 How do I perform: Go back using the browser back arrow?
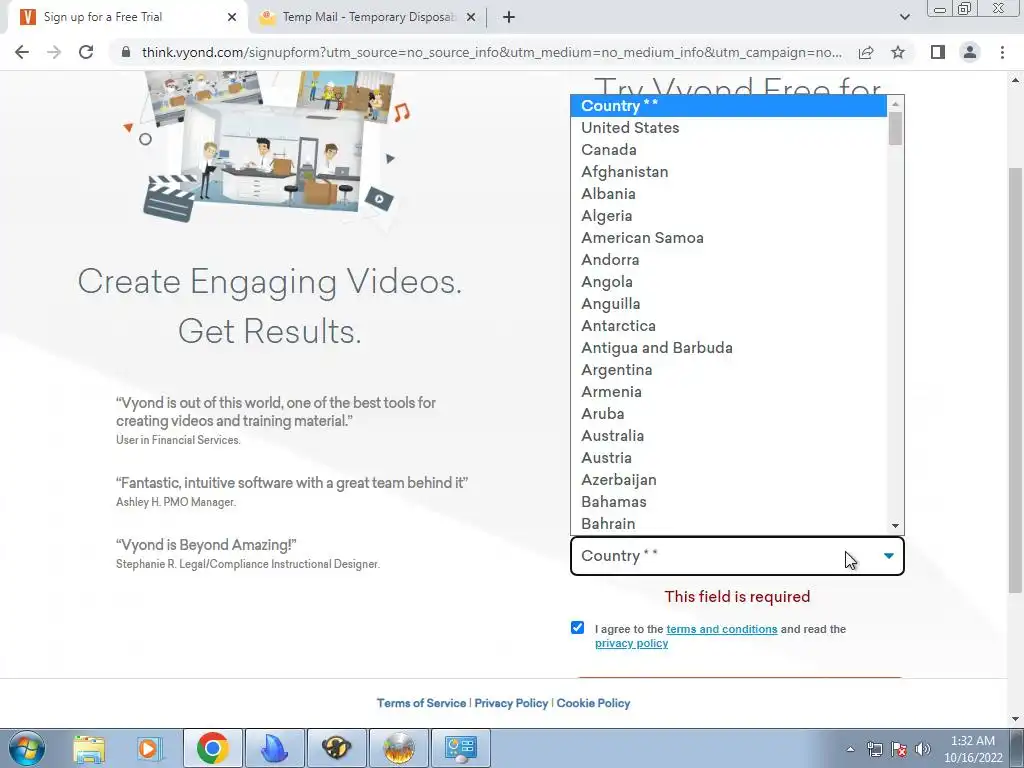[22, 52]
